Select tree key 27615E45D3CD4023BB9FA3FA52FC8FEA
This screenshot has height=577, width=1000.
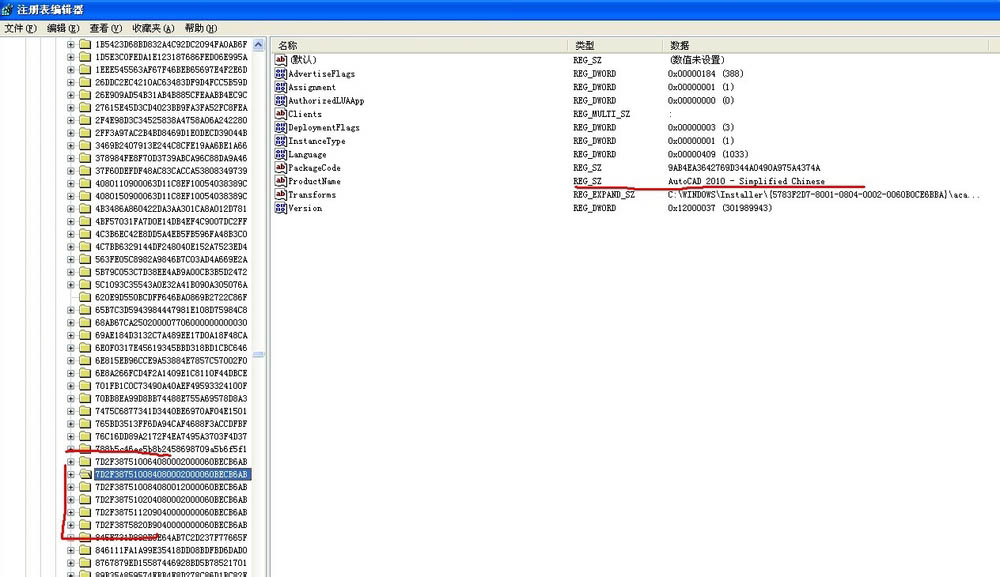tap(171, 108)
